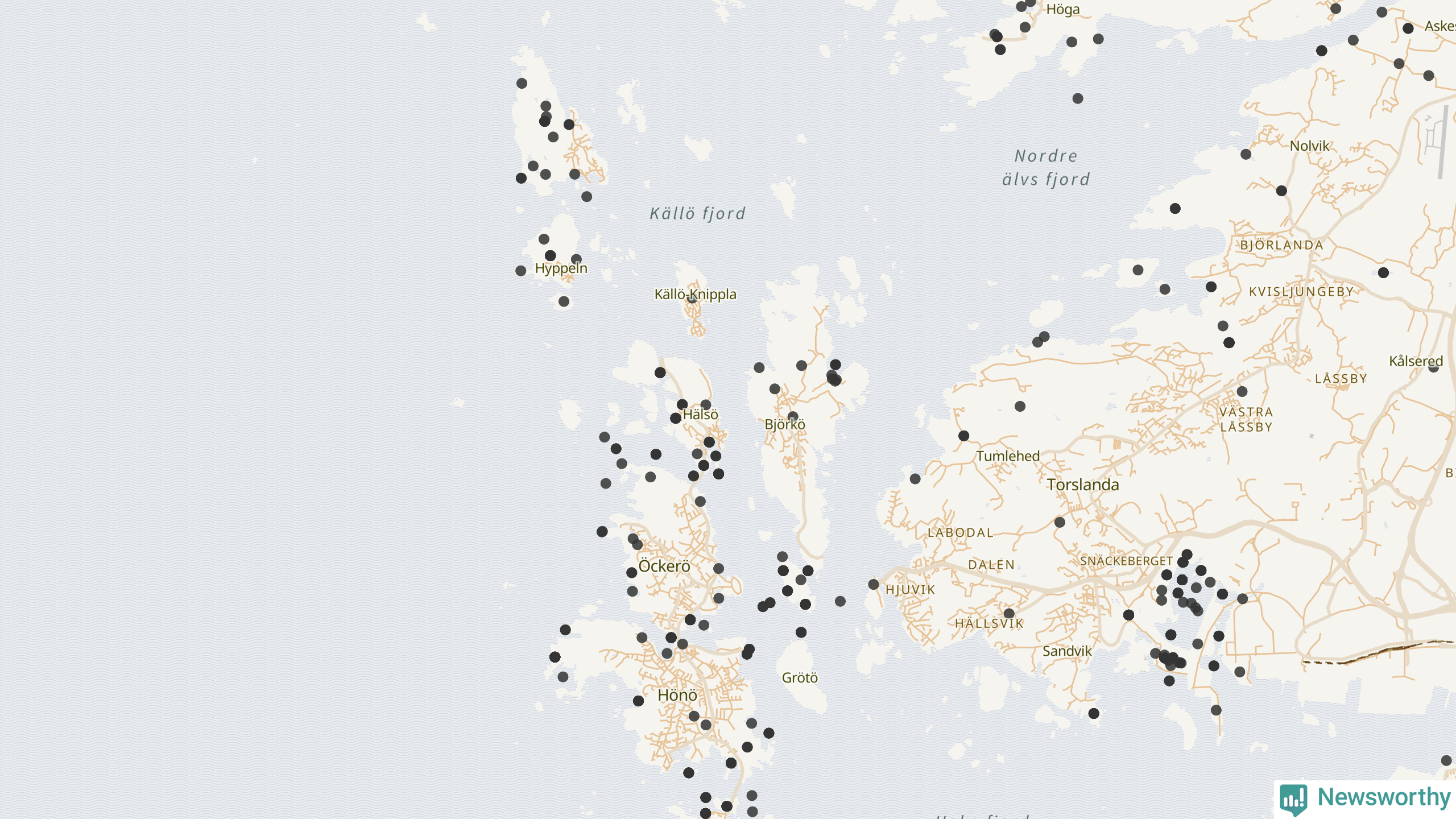Select the dot just left of HJUVIK
This screenshot has width=1456, height=819.
tap(874, 584)
